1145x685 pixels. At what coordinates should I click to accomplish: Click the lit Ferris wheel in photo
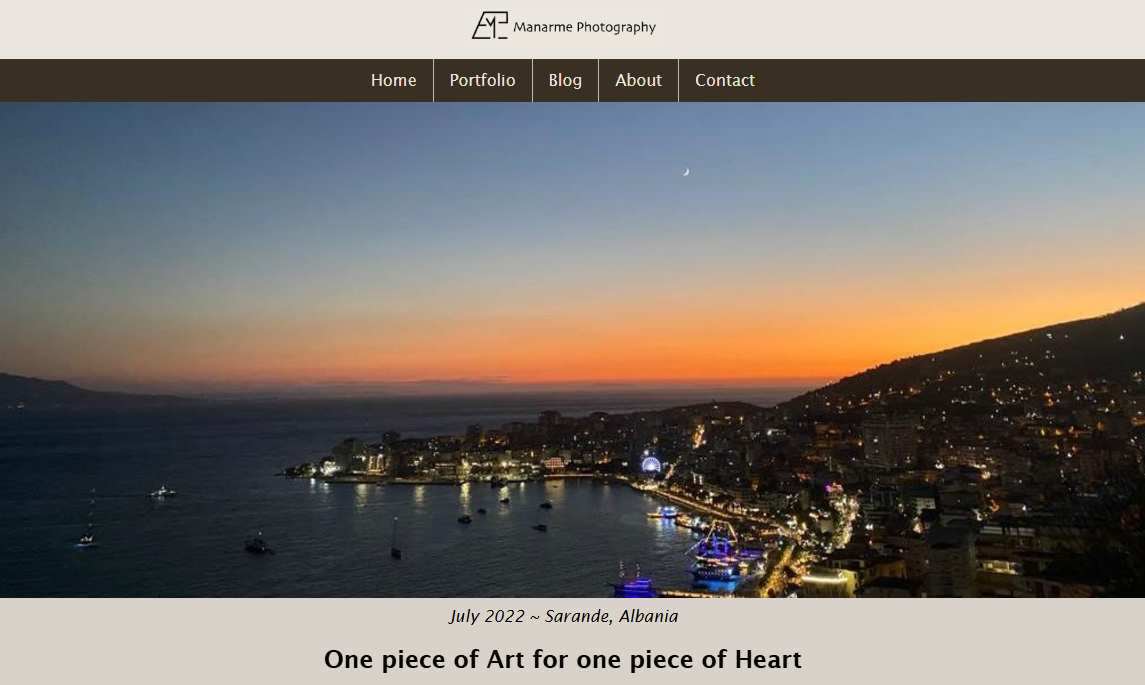(651, 464)
